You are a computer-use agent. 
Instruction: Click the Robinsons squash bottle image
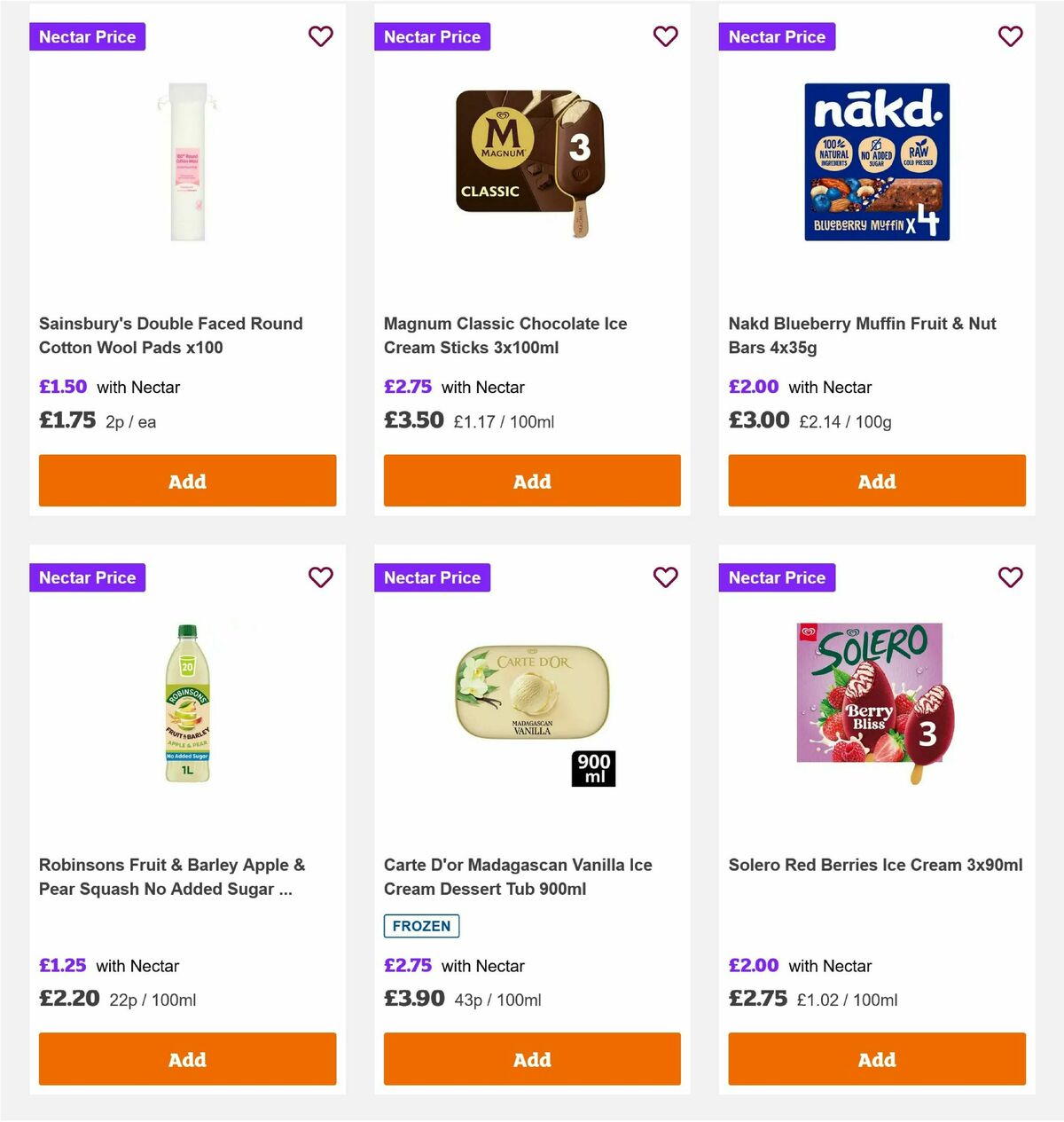click(x=187, y=701)
